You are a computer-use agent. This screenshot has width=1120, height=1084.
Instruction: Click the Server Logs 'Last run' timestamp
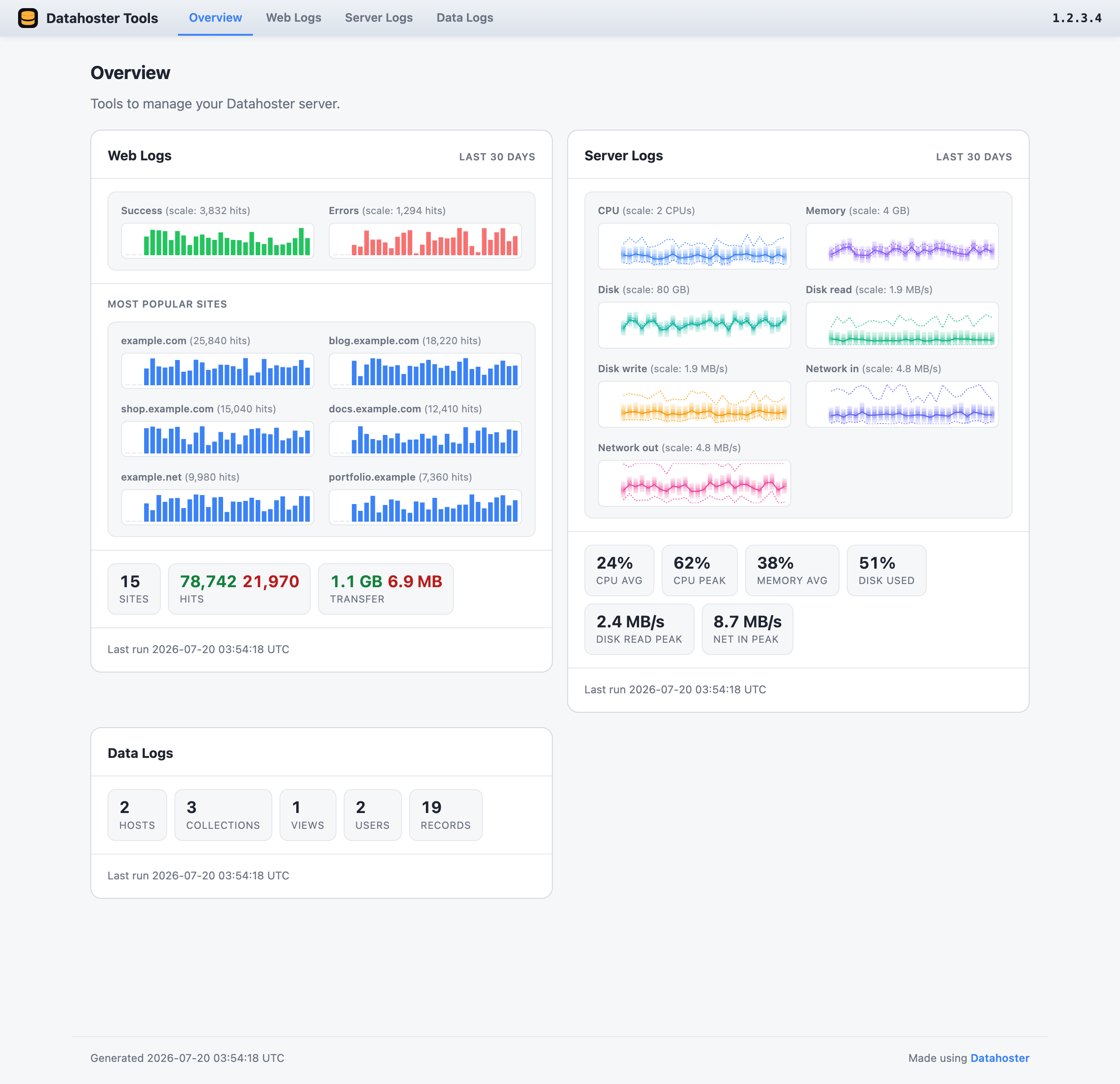click(675, 689)
